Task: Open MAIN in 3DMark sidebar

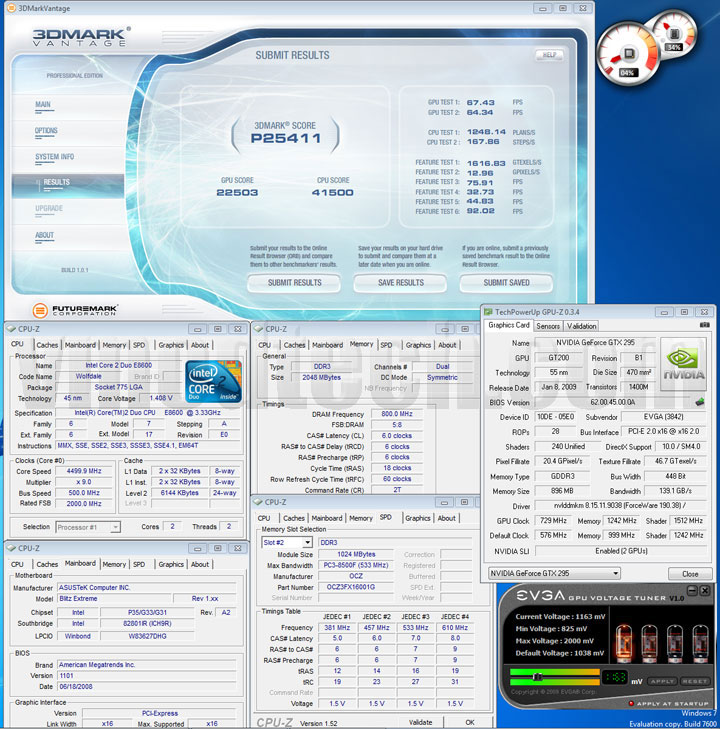Action: [x=43, y=105]
